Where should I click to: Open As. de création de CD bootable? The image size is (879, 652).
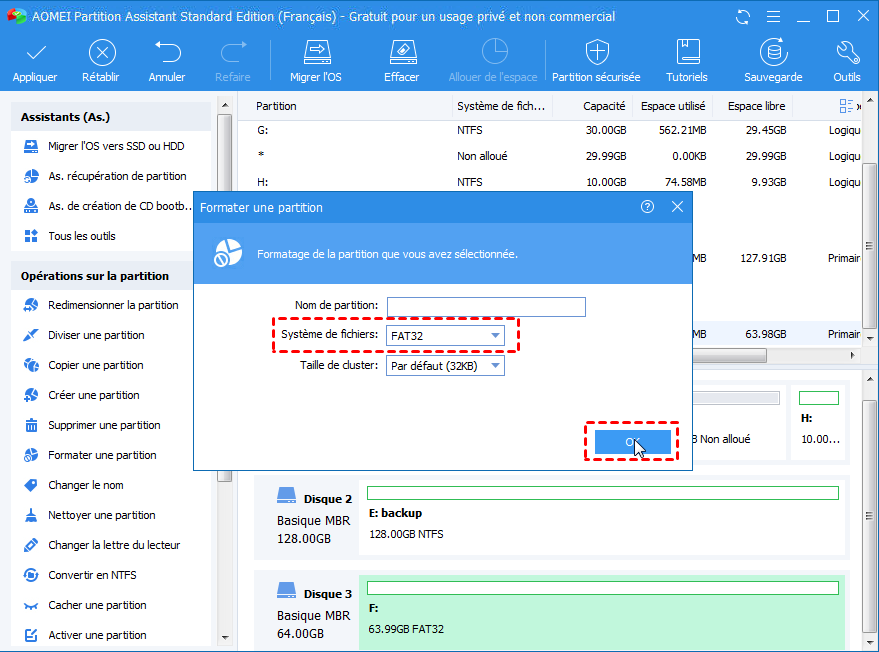108,206
